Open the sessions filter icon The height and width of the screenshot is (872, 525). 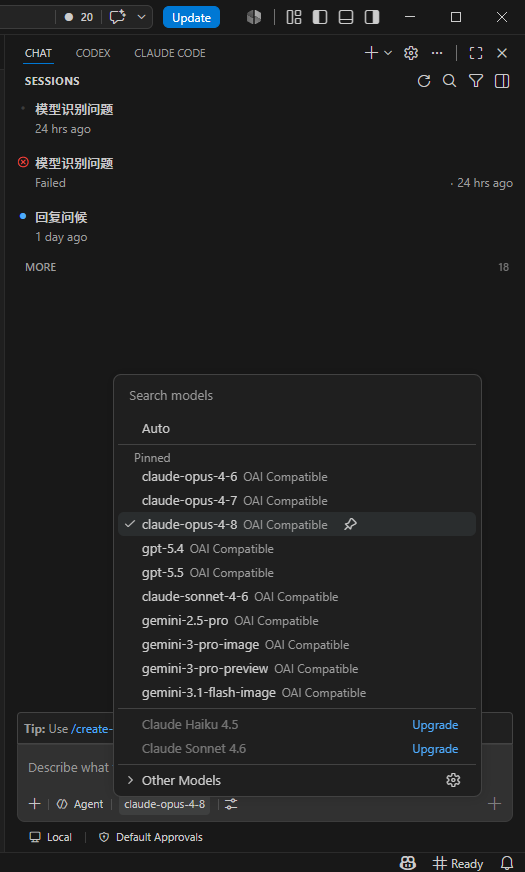point(476,81)
